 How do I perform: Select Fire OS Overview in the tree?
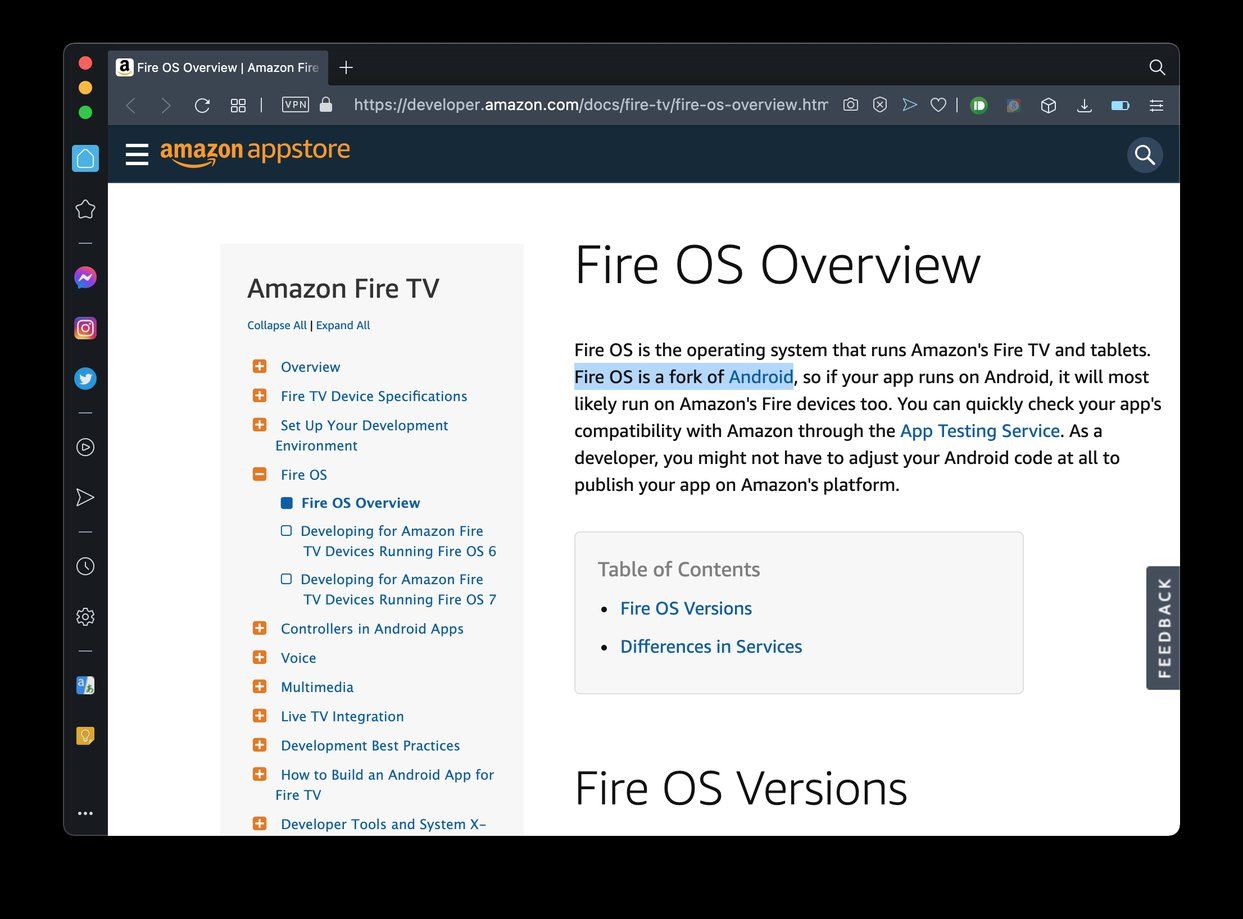(x=360, y=503)
